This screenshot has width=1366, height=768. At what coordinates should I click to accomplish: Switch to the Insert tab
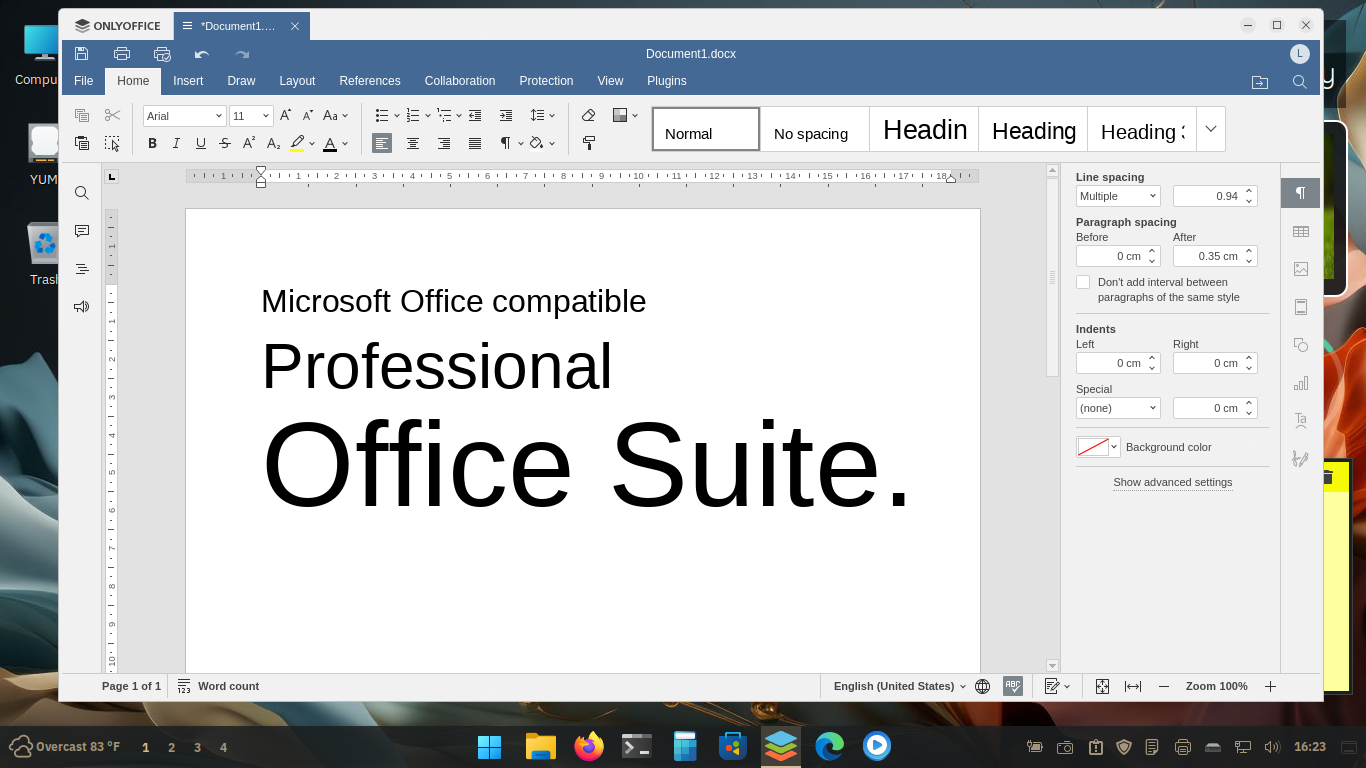(x=188, y=81)
